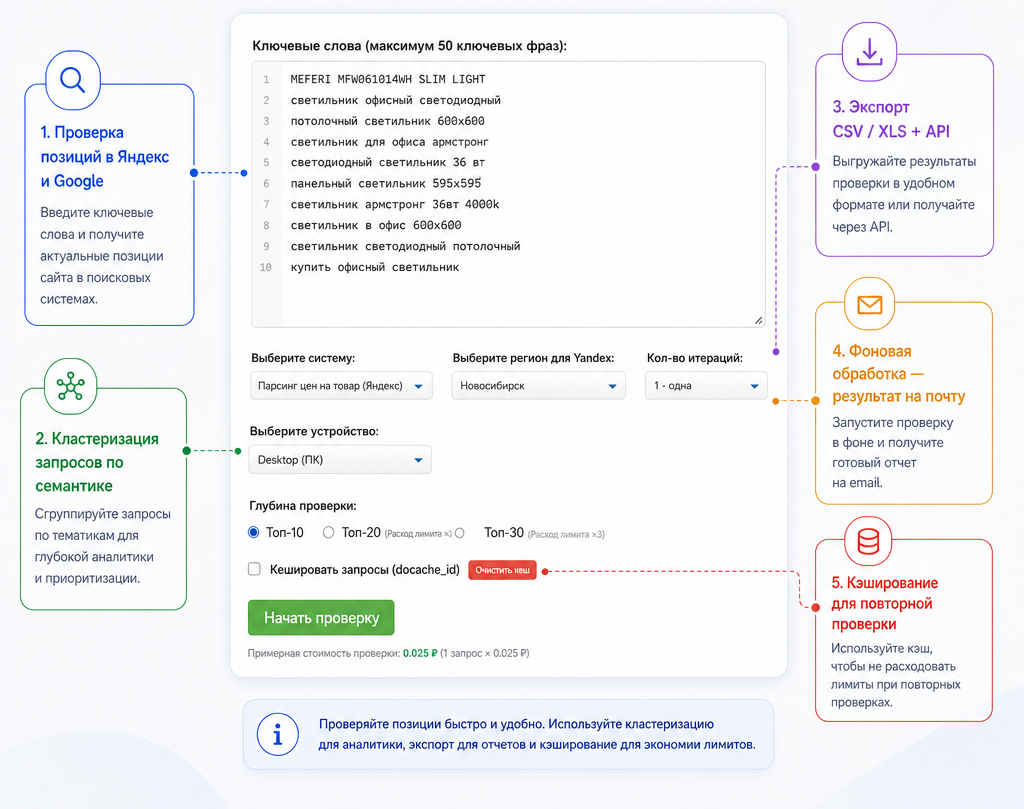Click the magnifying glass search icon
Screen dimensions: 1024x809
(72, 80)
